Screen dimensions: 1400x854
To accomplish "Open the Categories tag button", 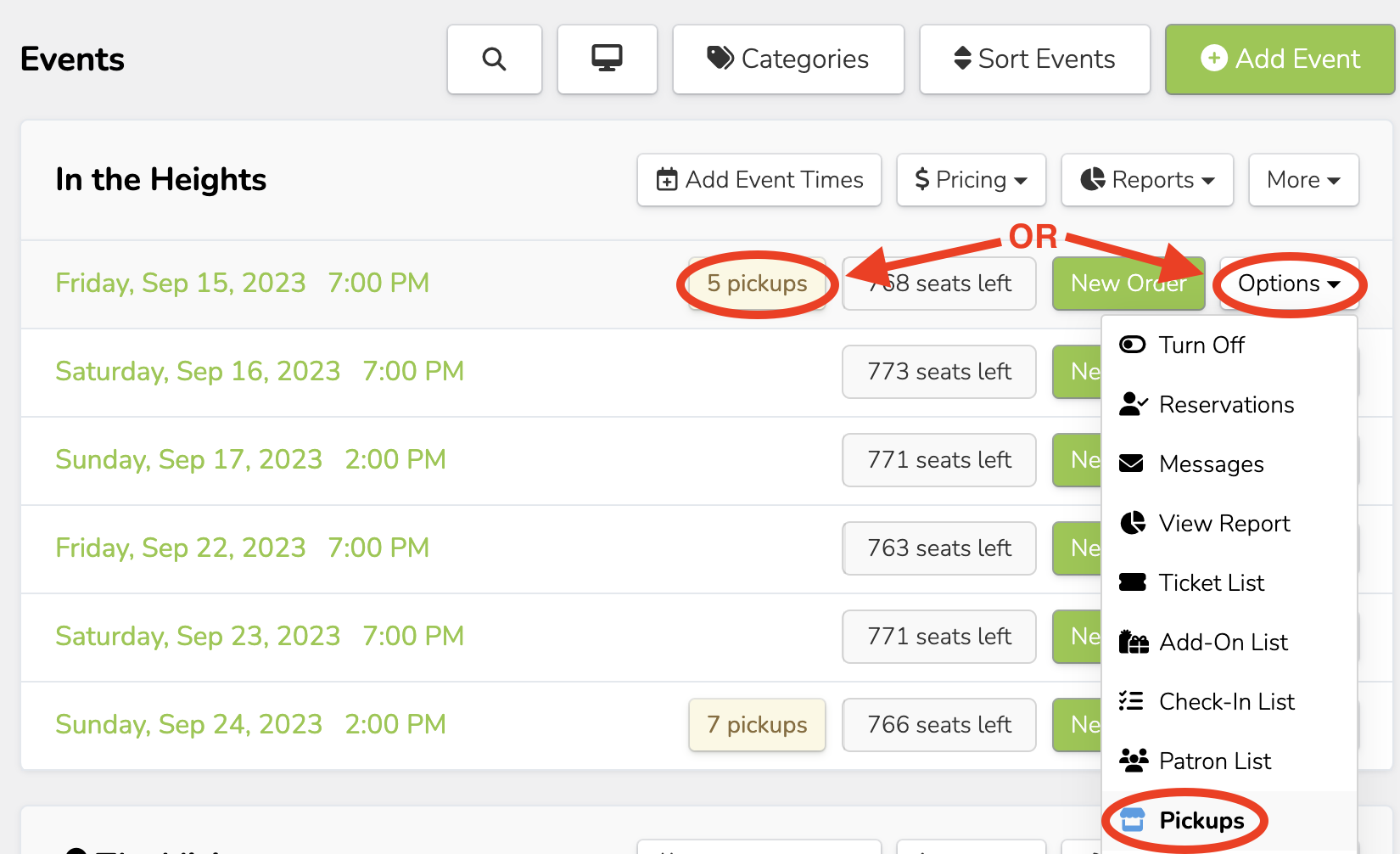I will [788, 59].
